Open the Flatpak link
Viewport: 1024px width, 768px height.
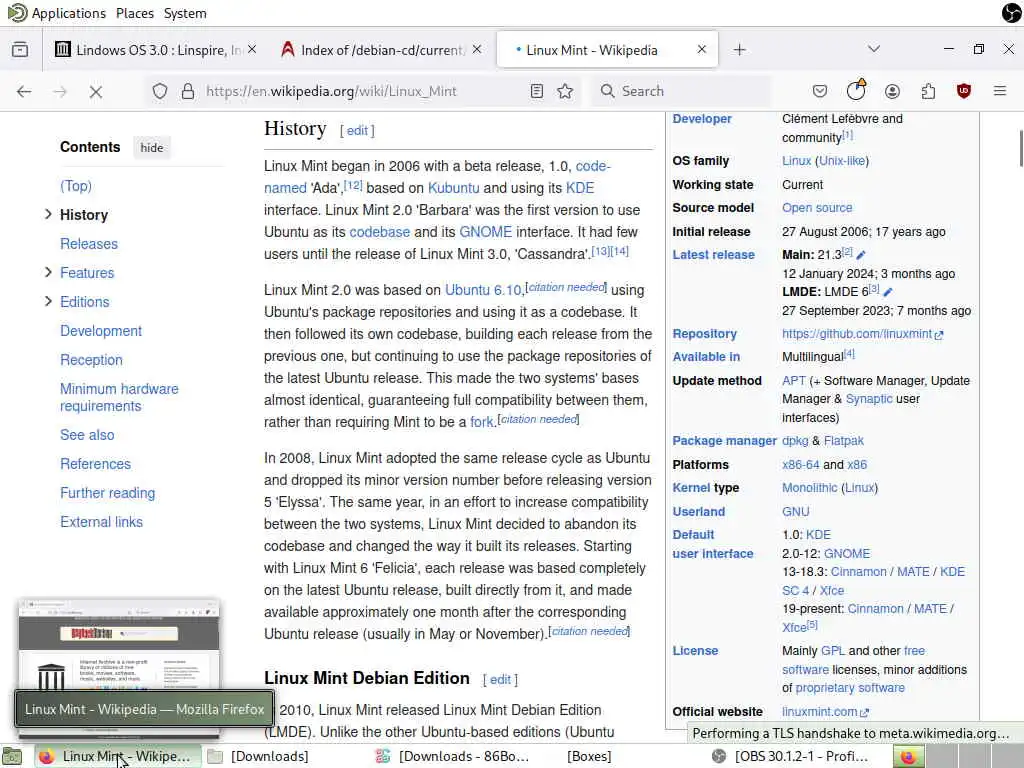coord(843,441)
